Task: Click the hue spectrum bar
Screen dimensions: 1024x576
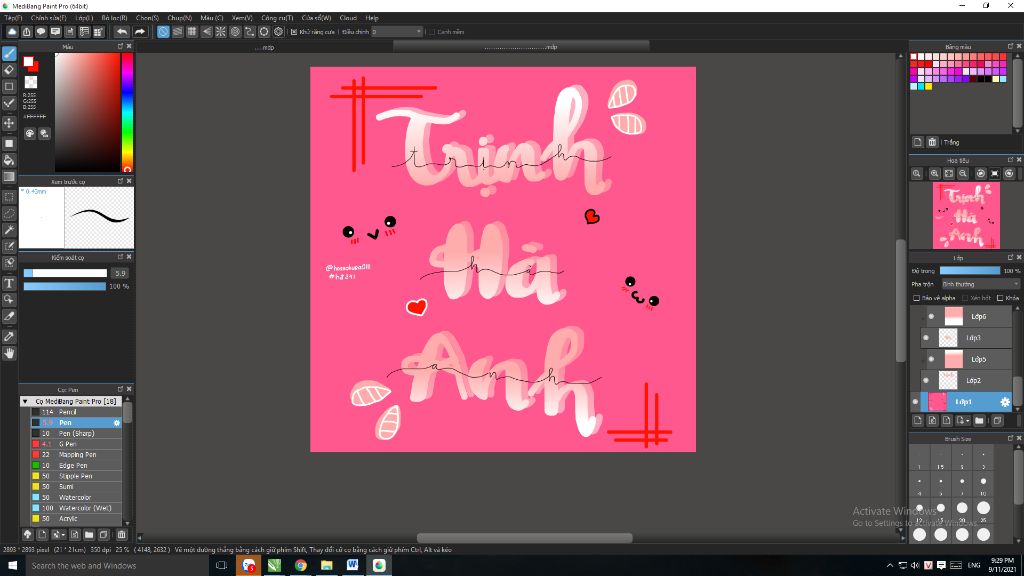Action: pyautogui.click(x=127, y=112)
